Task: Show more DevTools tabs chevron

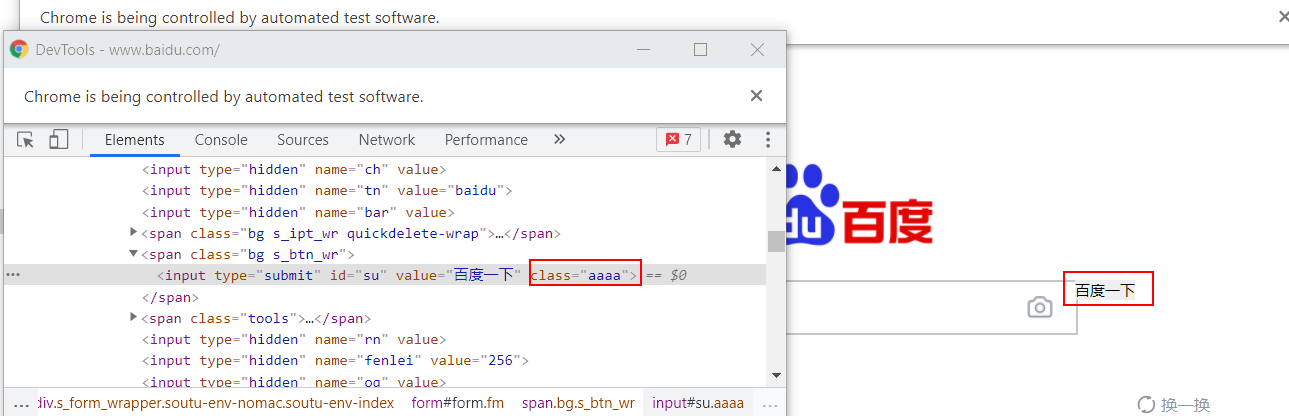Action: click(559, 140)
